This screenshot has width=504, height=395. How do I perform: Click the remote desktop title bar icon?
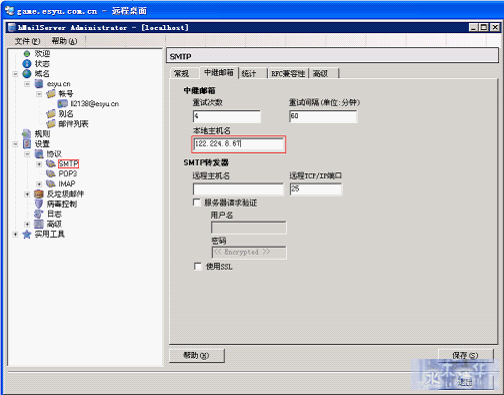click(x=10, y=11)
